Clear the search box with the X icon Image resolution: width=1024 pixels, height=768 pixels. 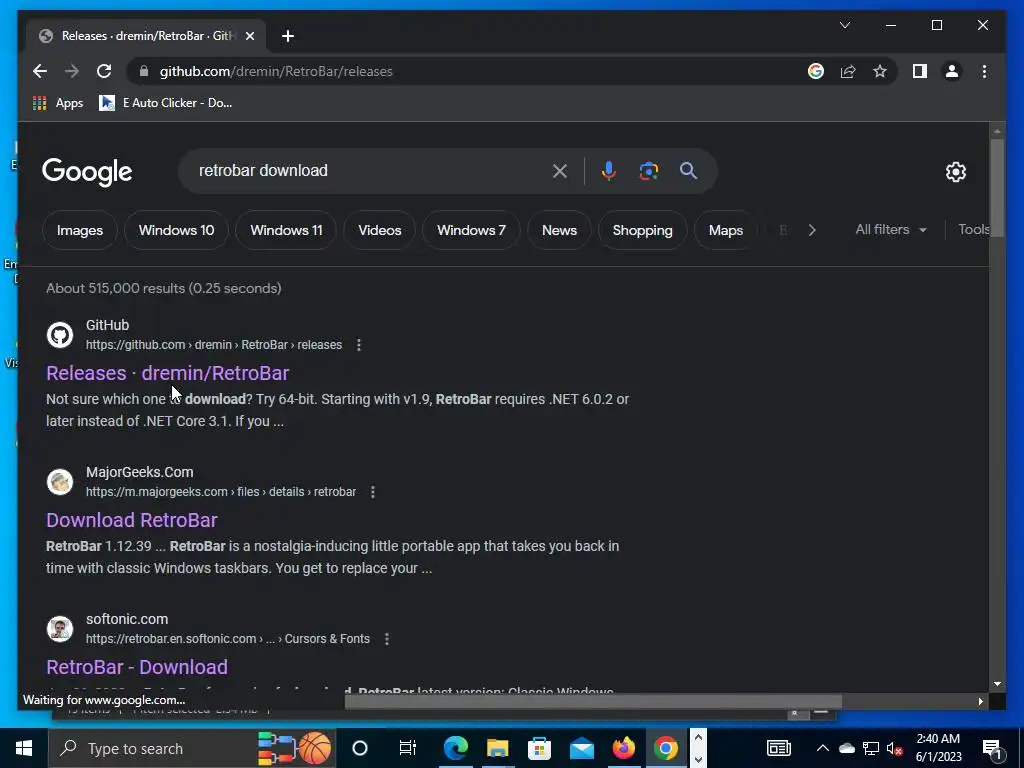pyautogui.click(x=560, y=171)
